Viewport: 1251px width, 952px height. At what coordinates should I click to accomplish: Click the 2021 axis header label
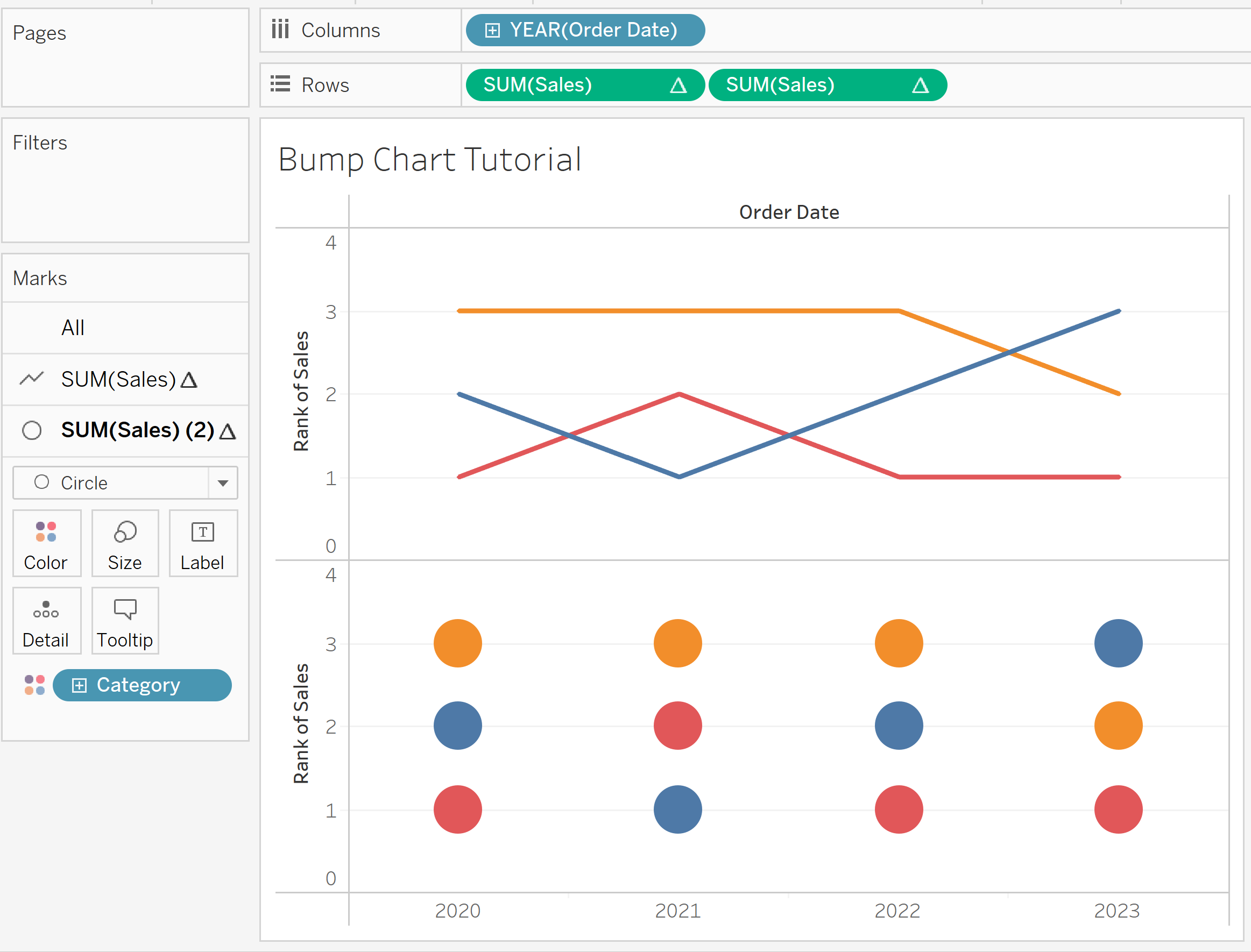[677, 911]
